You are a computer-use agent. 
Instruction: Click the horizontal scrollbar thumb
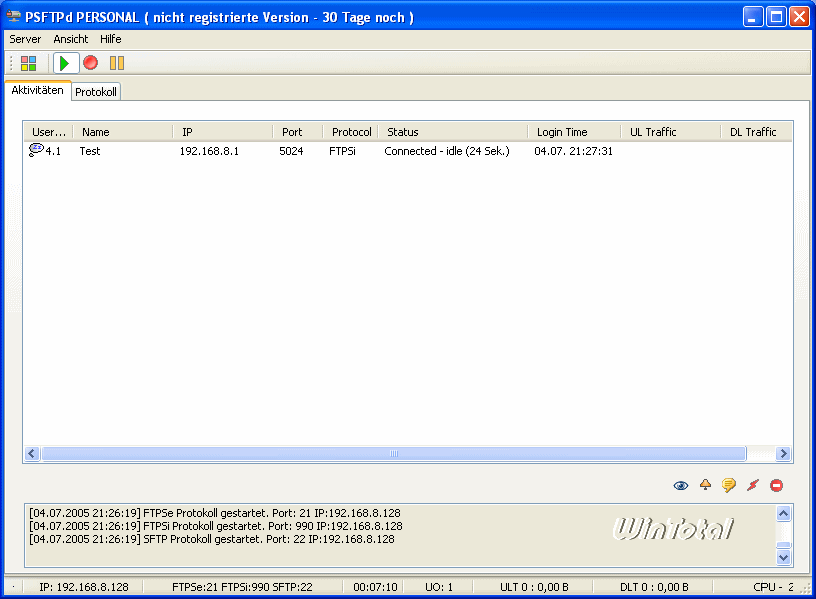coord(394,453)
